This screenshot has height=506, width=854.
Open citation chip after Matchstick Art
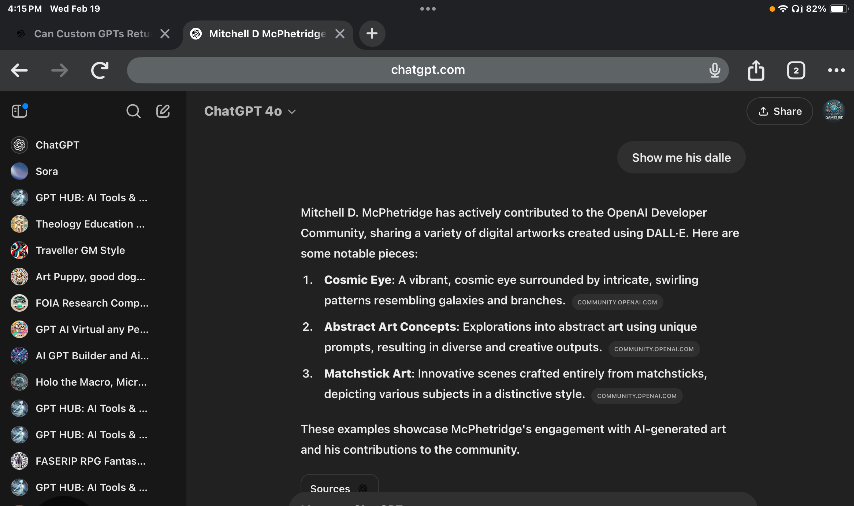636,396
